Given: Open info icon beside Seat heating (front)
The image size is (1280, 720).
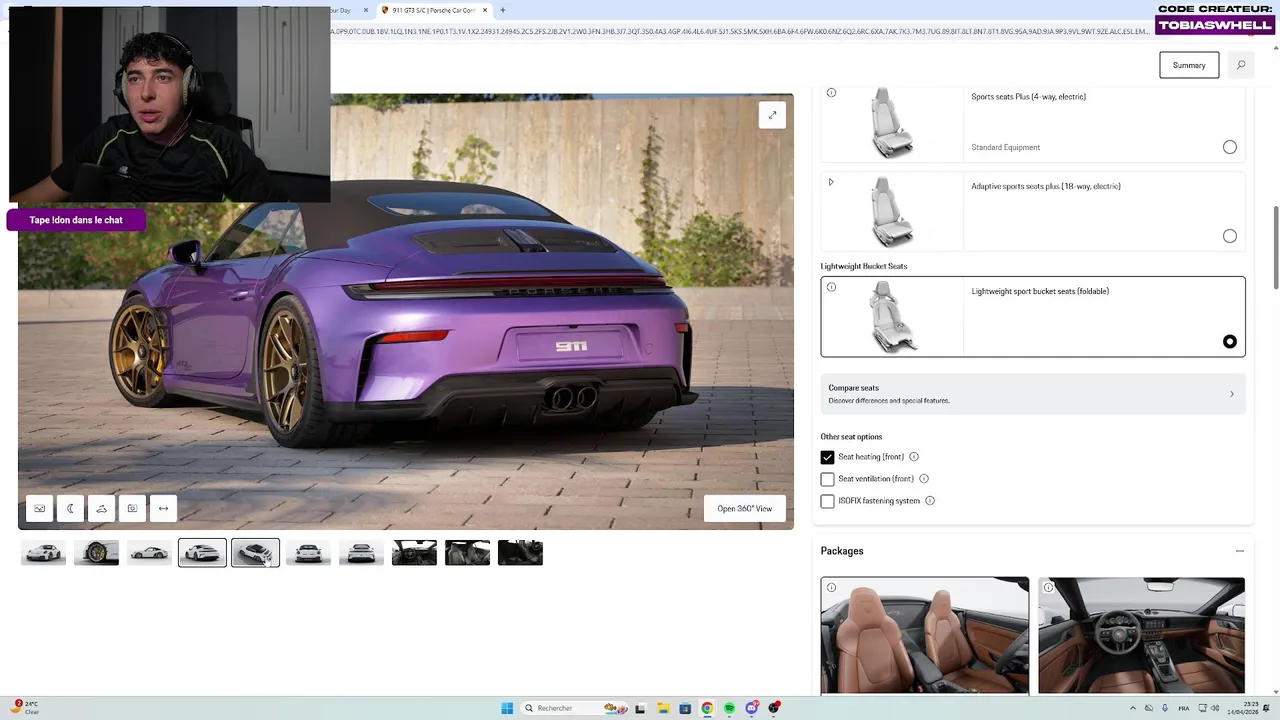Looking at the screenshot, I should pyautogui.click(x=914, y=457).
